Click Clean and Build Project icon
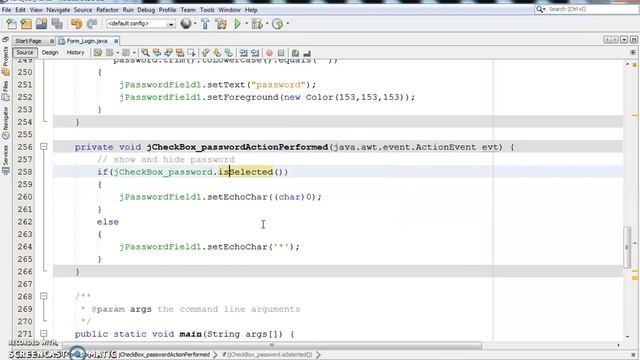 pos(221,24)
